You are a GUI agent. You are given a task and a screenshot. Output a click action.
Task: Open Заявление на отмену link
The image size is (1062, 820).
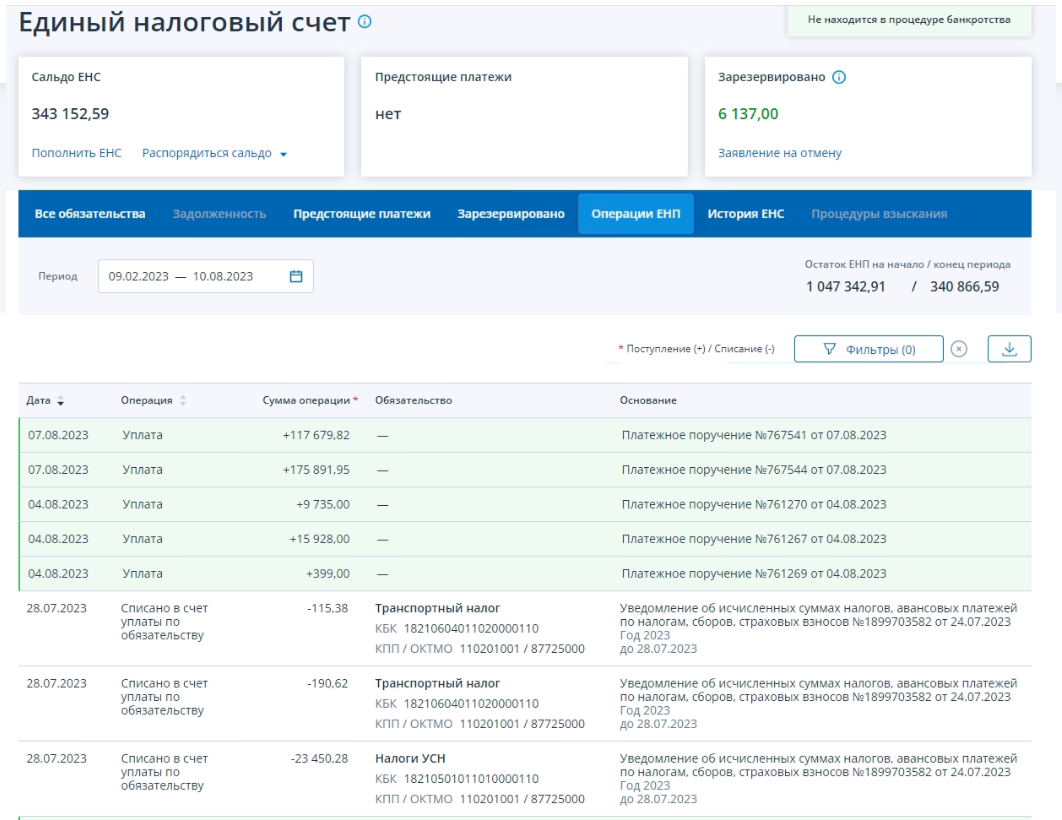779,154
